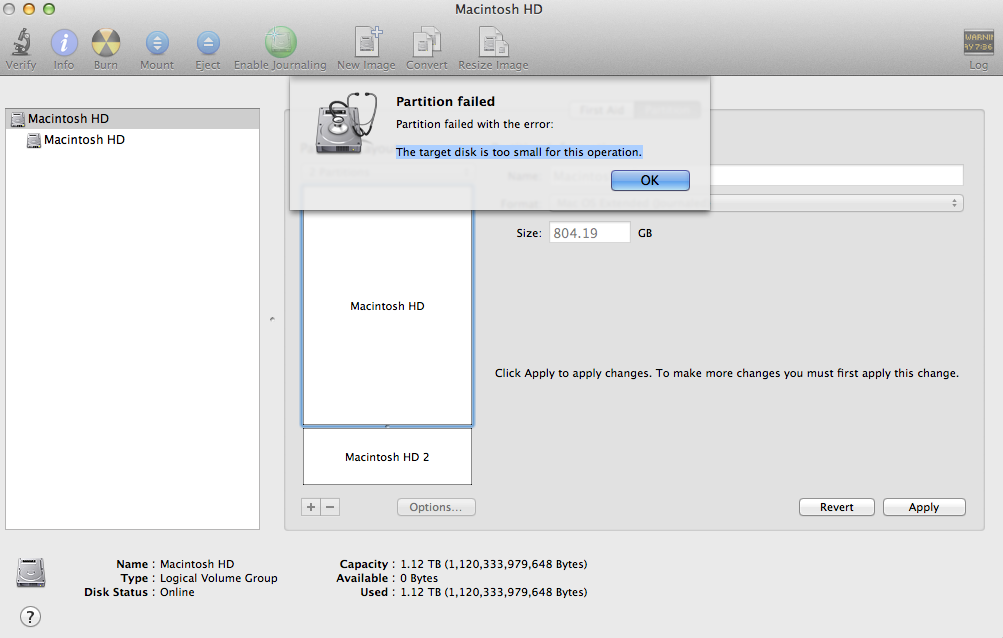Click the Revert button
Screen dimensions: 1003x638
[836, 507]
